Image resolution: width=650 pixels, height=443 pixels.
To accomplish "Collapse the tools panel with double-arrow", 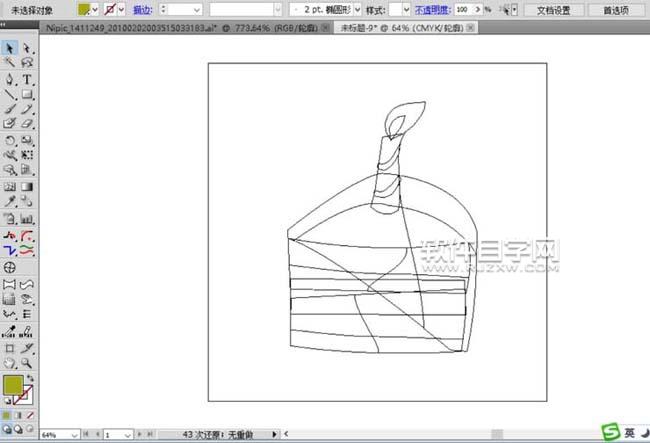I will (3, 25).
